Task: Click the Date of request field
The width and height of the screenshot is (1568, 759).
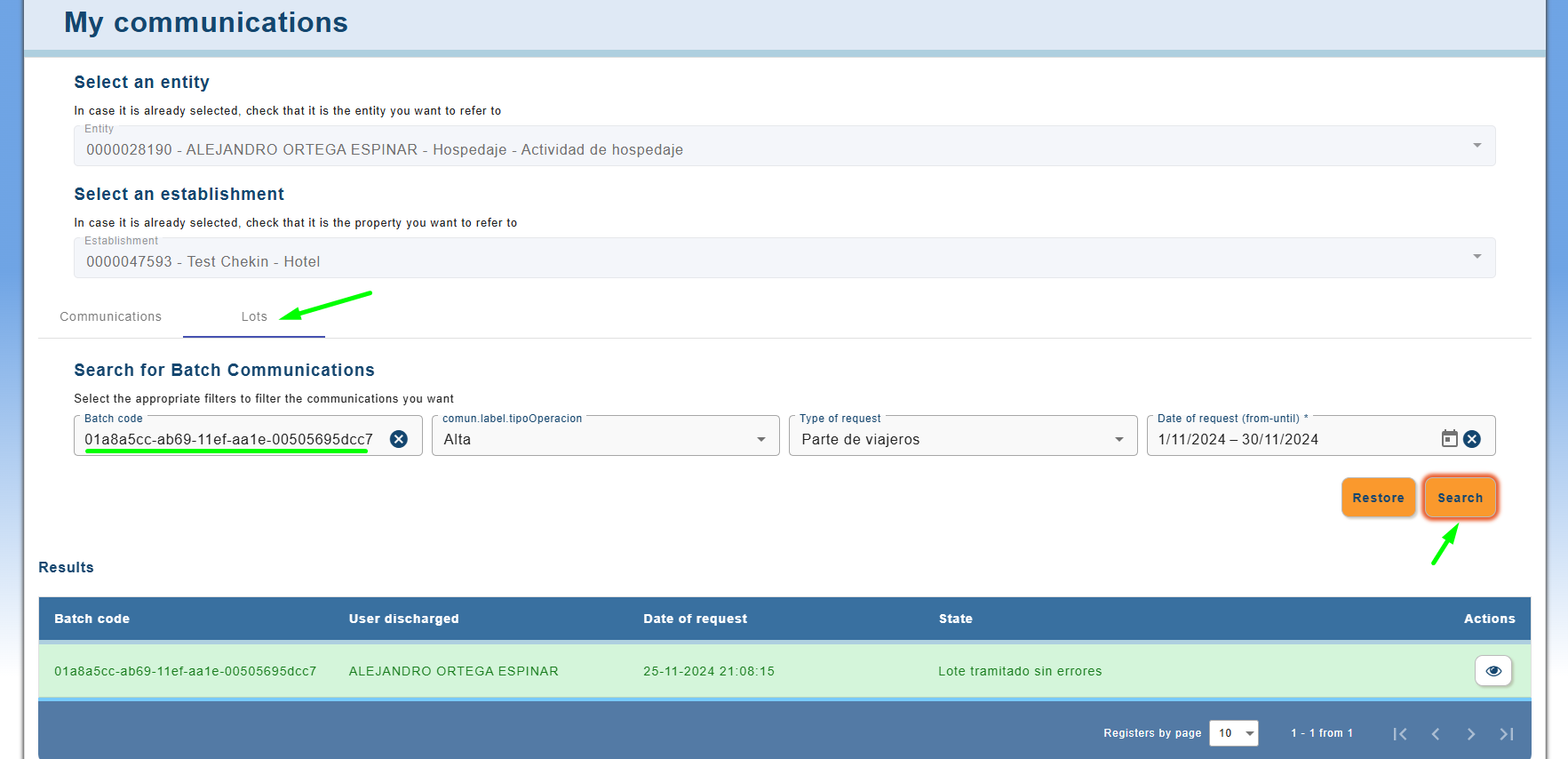Action: coord(1288,439)
